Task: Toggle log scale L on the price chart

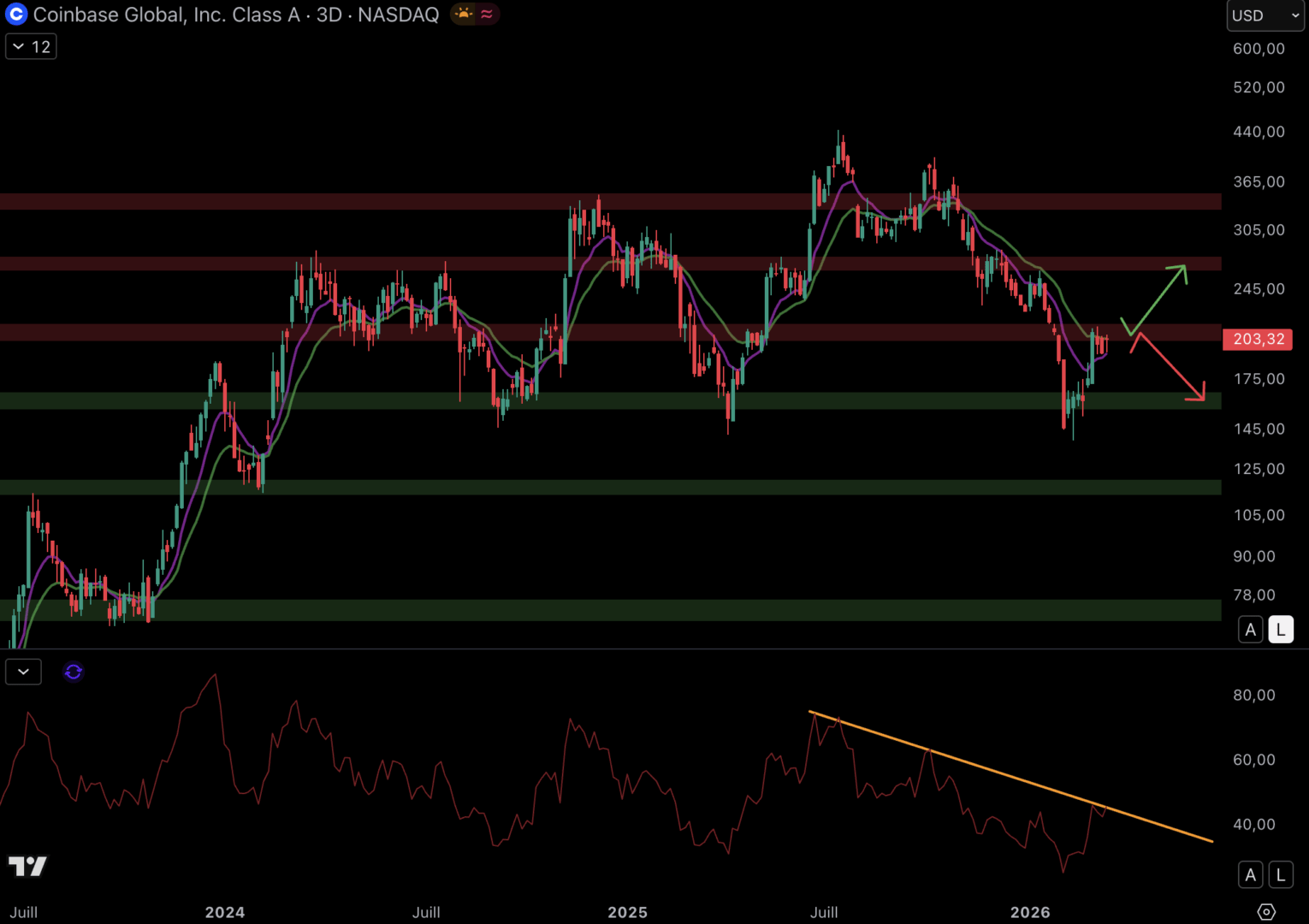Action: [1280, 630]
